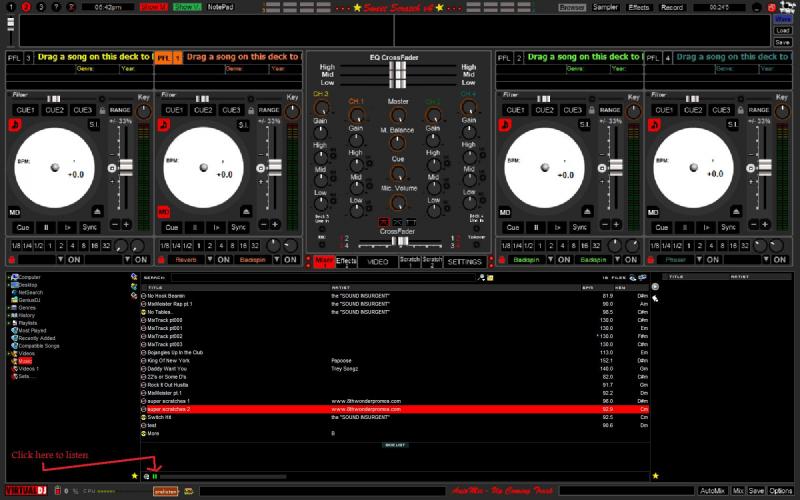Click the Cue button on deck 2
This screenshot has height=500, width=800.
click(x=513, y=228)
